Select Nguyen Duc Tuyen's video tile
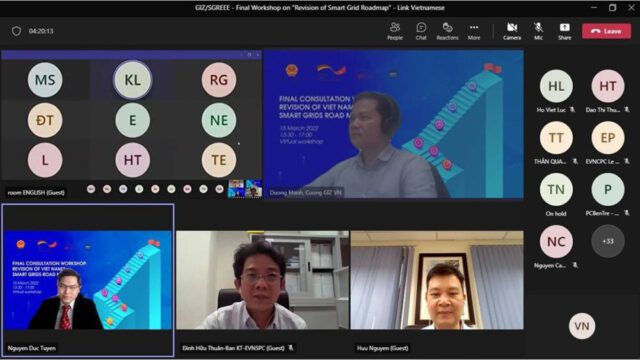Screen dimensions: 640x360 [88, 280]
